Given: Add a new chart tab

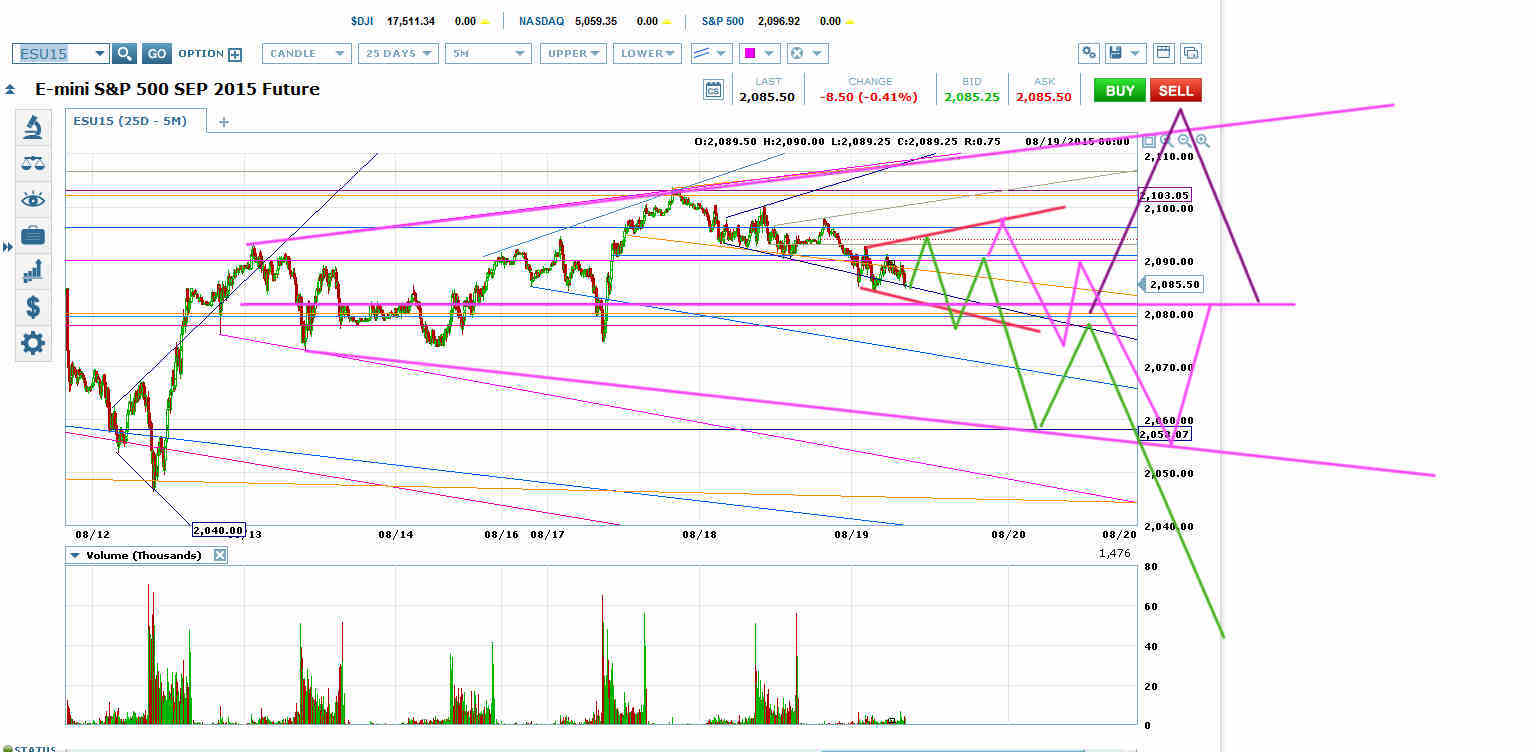Looking at the screenshot, I should point(224,122).
